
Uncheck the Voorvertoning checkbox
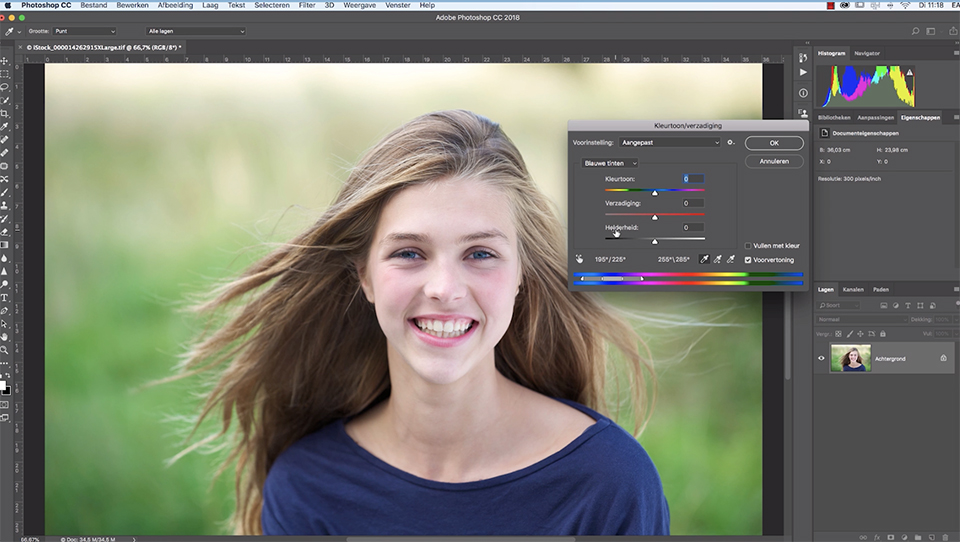[748, 260]
